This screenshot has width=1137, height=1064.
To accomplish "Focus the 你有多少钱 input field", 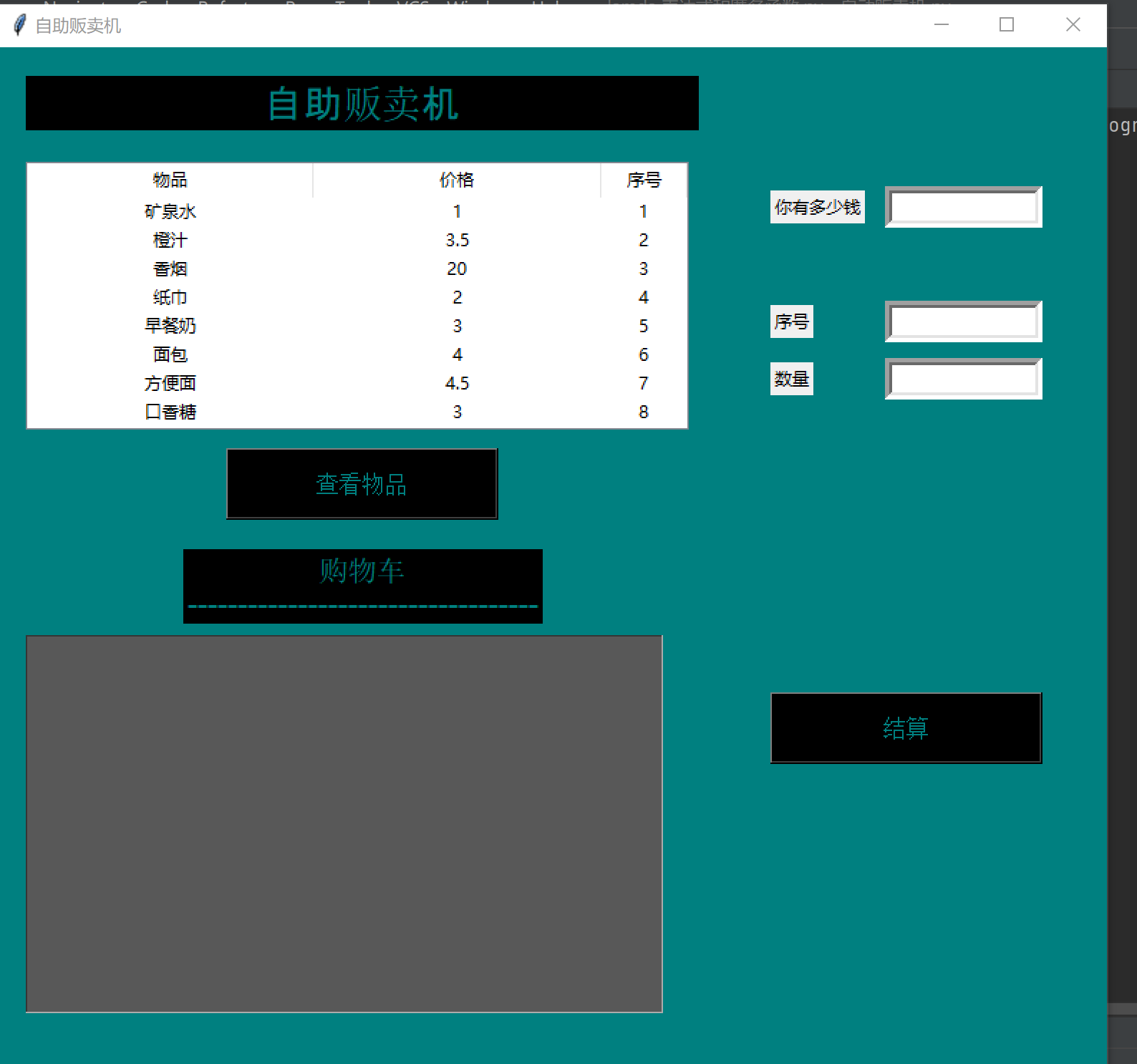I will (x=964, y=207).
